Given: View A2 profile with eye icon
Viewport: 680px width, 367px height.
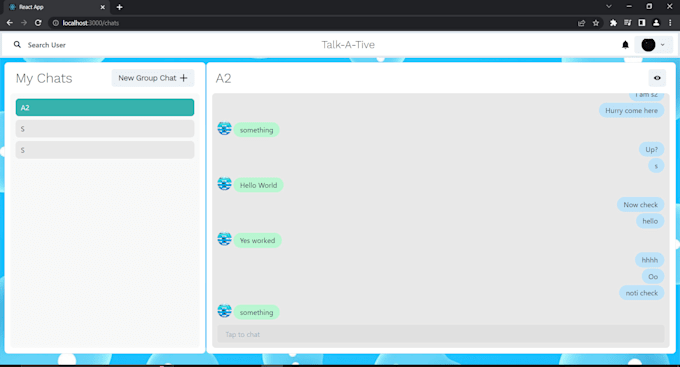Looking at the screenshot, I should point(657,78).
